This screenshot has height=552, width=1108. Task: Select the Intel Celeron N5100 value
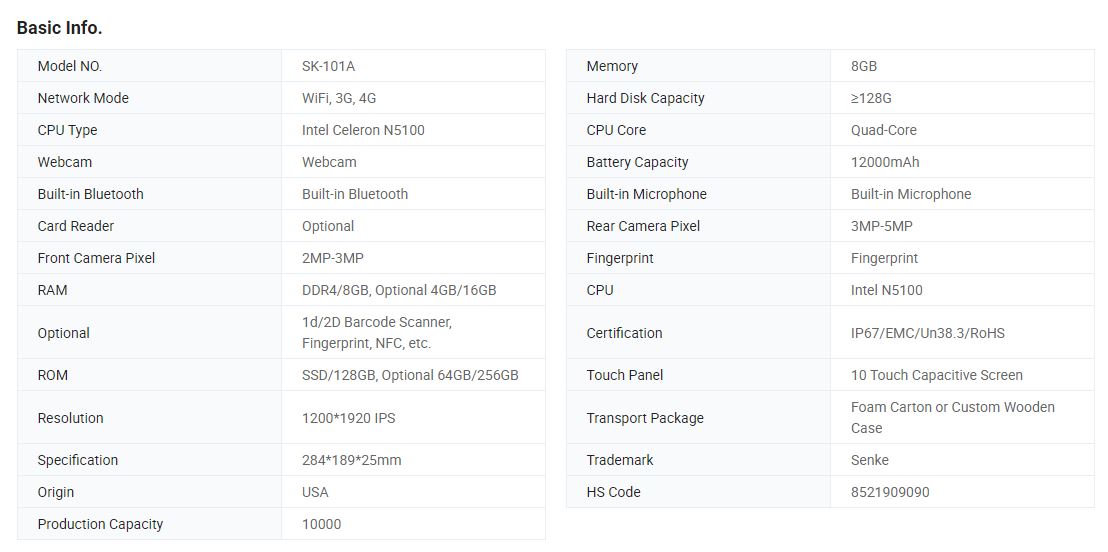tap(363, 130)
